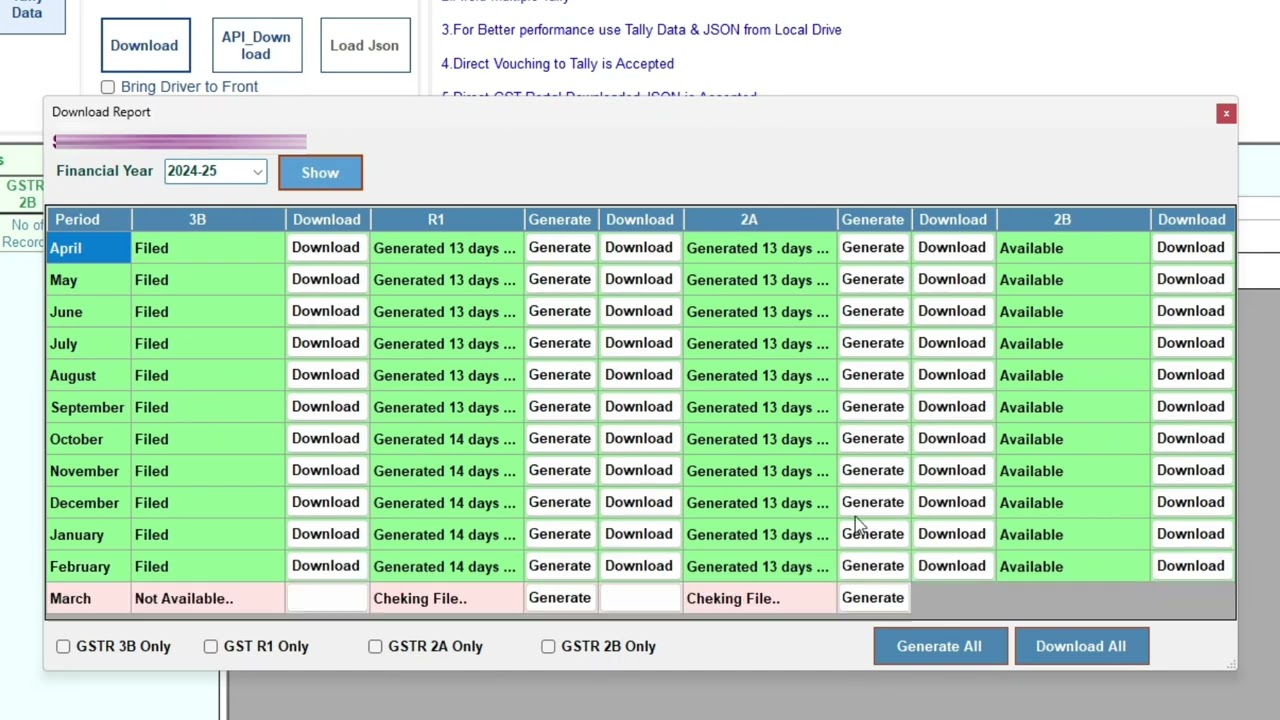Screen dimensions: 1280x720
Task: Generate 2A report for April
Action: (x=873, y=247)
